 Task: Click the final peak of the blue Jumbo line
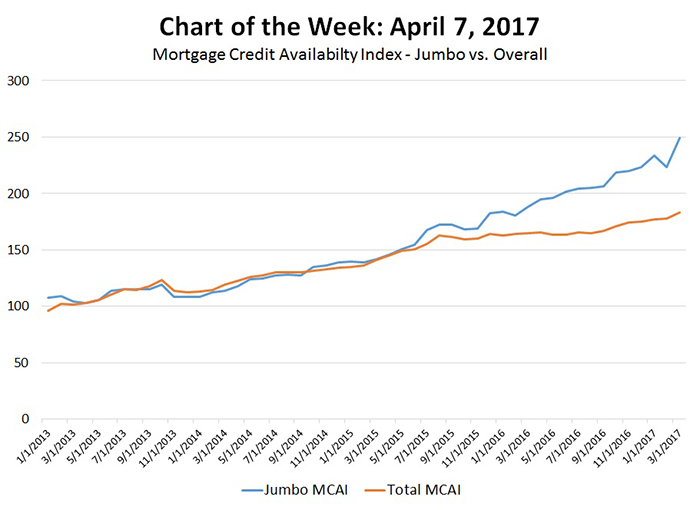pos(680,138)
